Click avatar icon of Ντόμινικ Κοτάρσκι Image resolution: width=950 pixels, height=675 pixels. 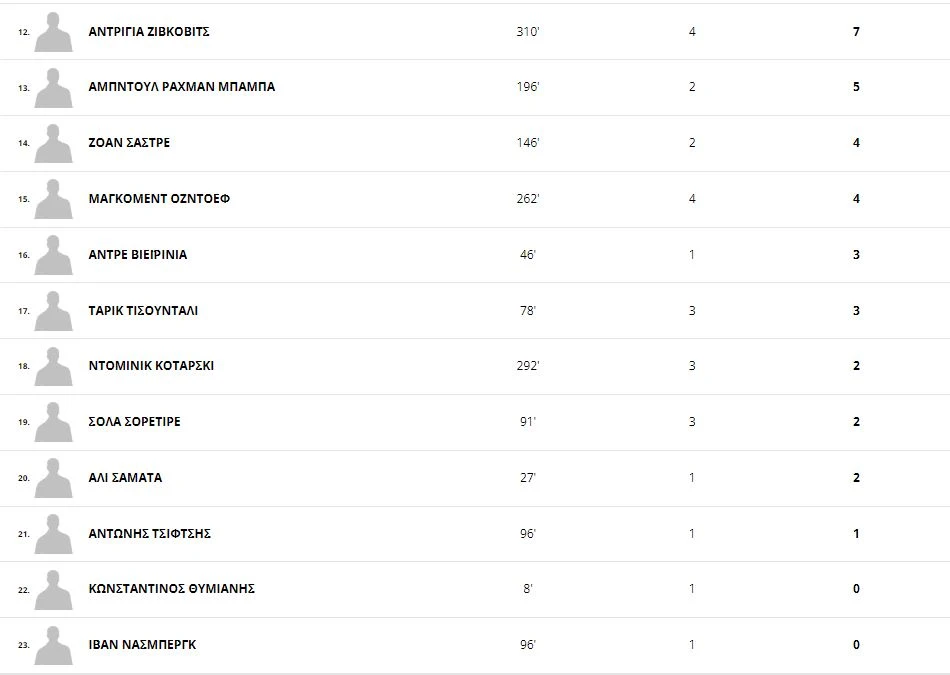click(53, 366)
